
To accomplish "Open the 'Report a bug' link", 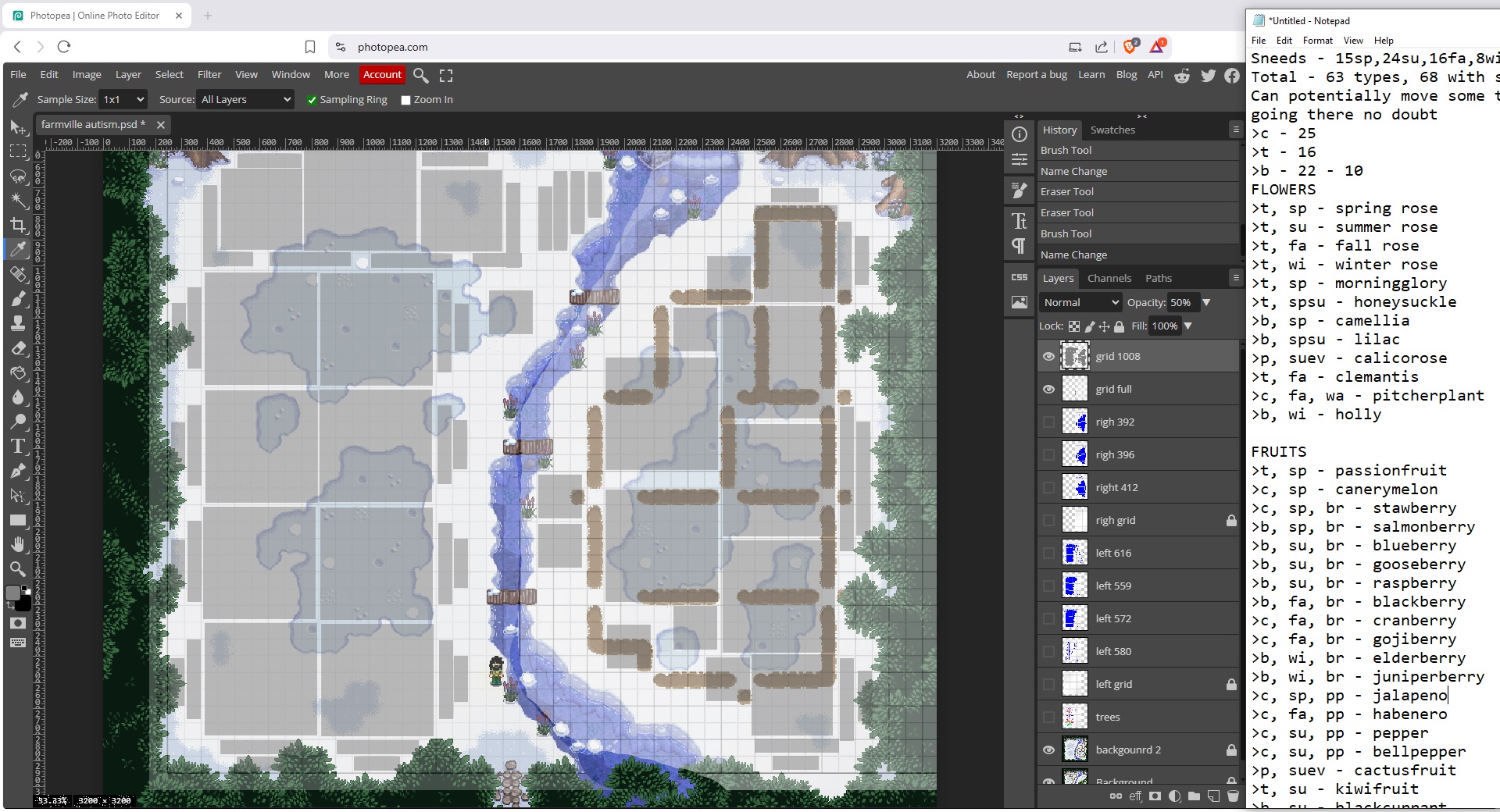I will pyautogui.click(x=1037, y=75).
